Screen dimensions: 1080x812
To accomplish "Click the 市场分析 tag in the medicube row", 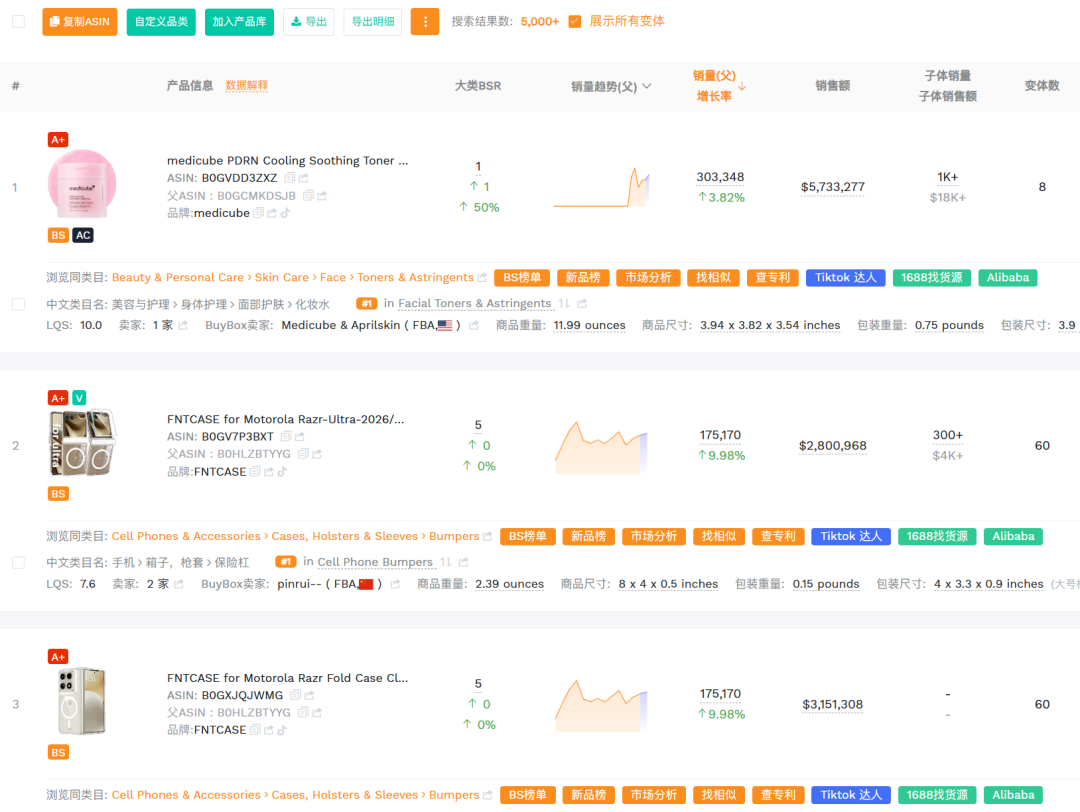I will point(648,278).
